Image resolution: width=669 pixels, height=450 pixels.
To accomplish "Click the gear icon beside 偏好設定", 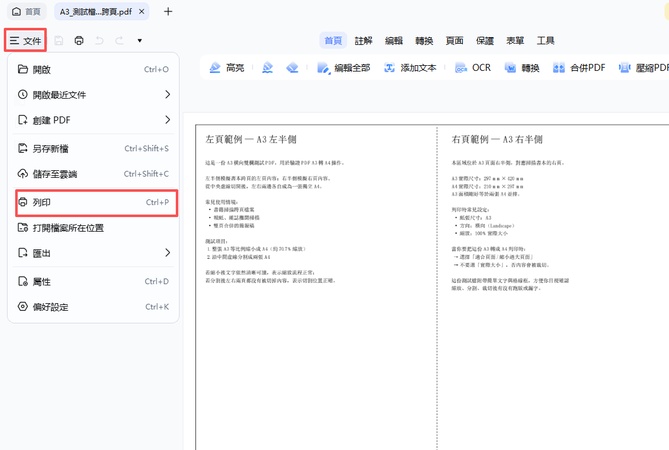I will [x=23, y=306].
